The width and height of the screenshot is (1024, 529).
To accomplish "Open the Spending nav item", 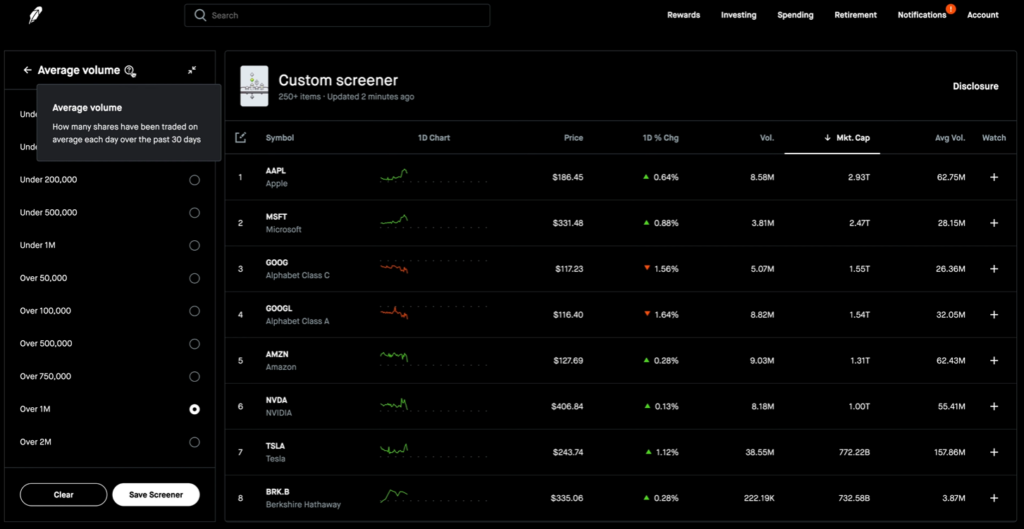I will 795,15.
